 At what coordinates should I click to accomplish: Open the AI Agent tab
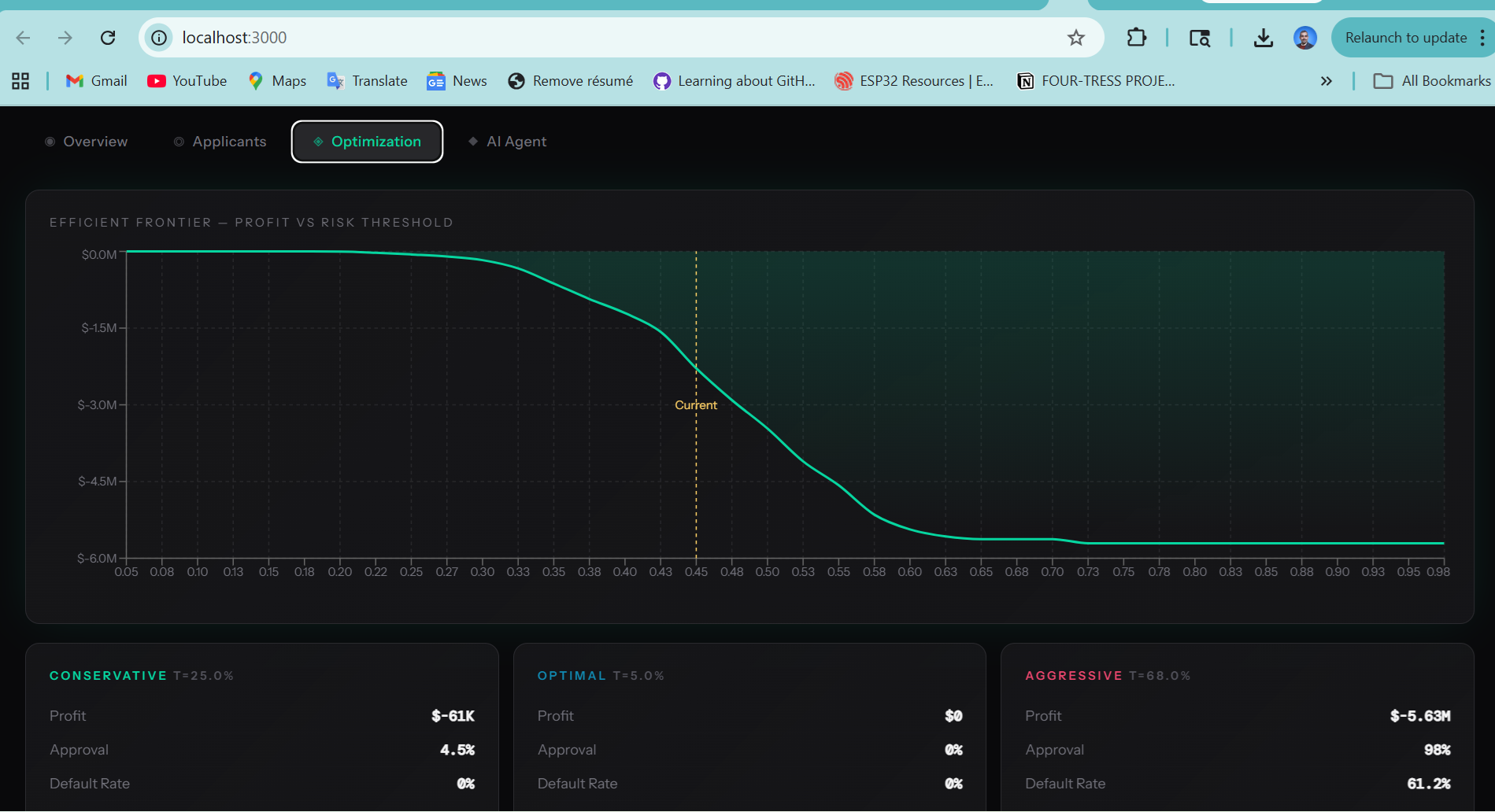point(508,142)
